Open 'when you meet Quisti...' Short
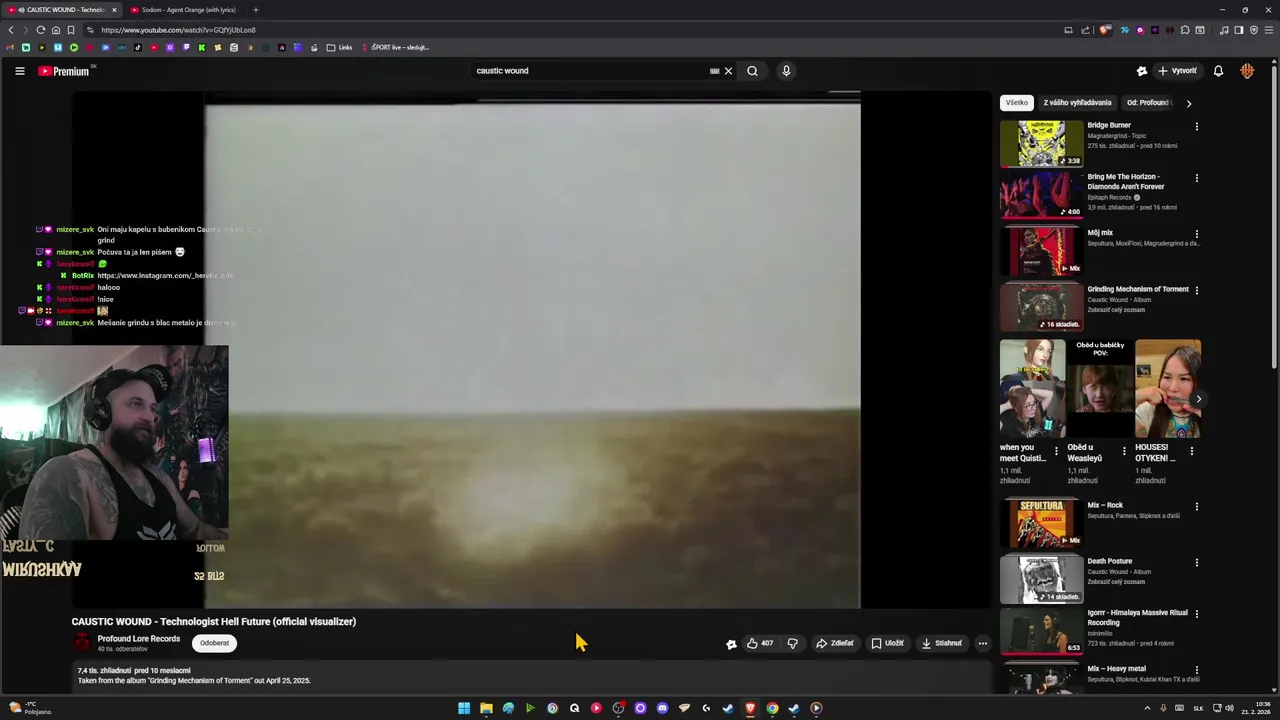1280x720 pixels. pyautogui.click(x=1032, y=389)
